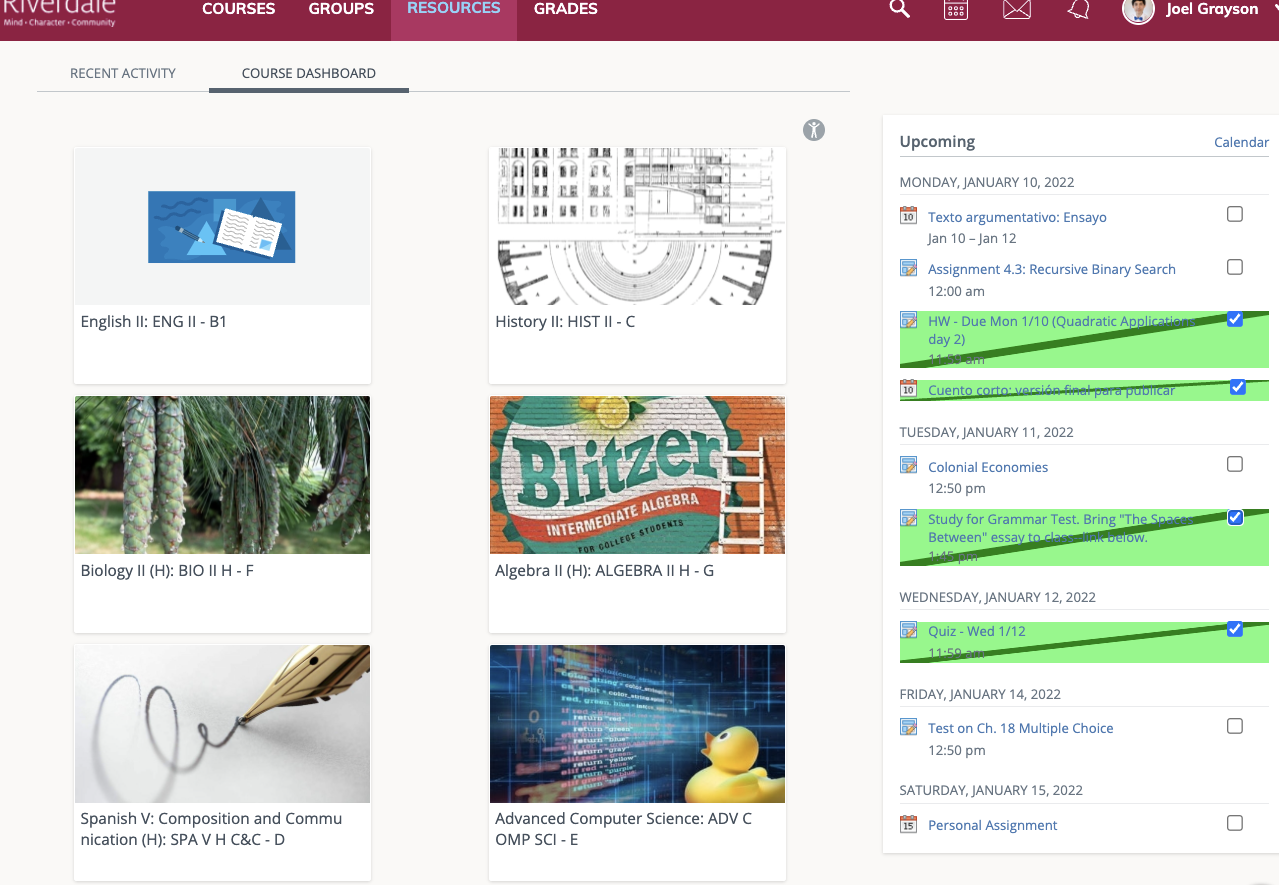Click the Biology II (H): BIO II H - F title
This screenshot has height=885, width=1279.
tap(167, 571)
